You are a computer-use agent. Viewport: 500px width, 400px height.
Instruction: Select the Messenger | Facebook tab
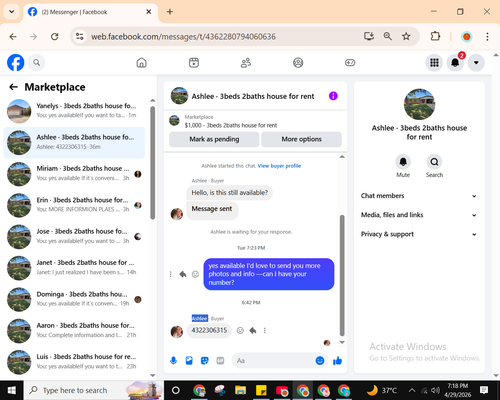tap(90, 12)
